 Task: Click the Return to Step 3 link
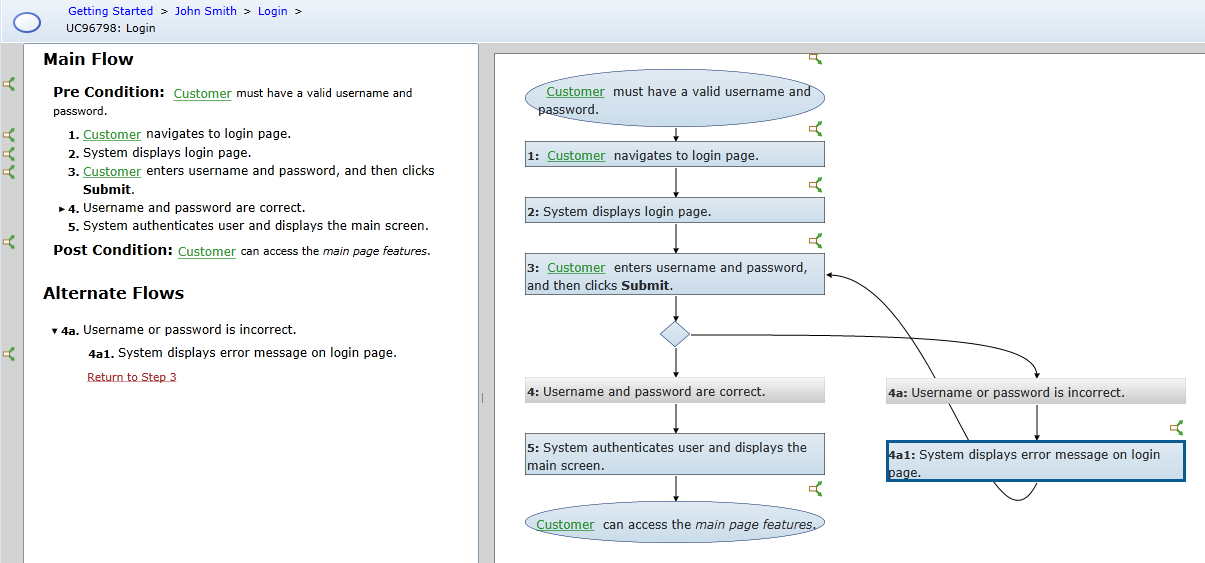coord(131,377)
